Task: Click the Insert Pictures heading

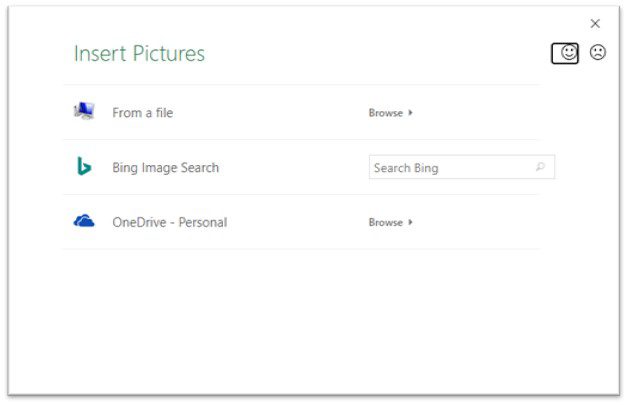Action: click(x=139, y=54)
